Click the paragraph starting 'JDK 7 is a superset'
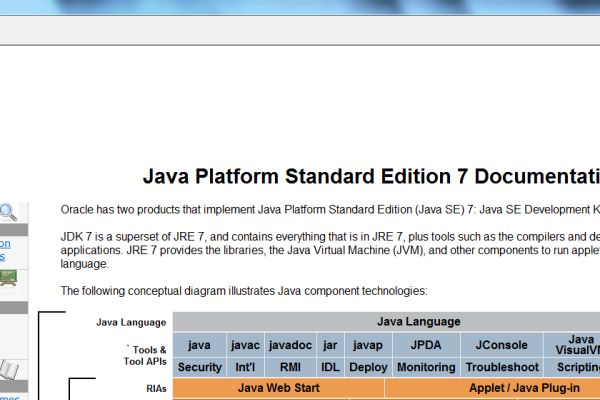Viewport: 600px width, 400px height. click(330, 250)
